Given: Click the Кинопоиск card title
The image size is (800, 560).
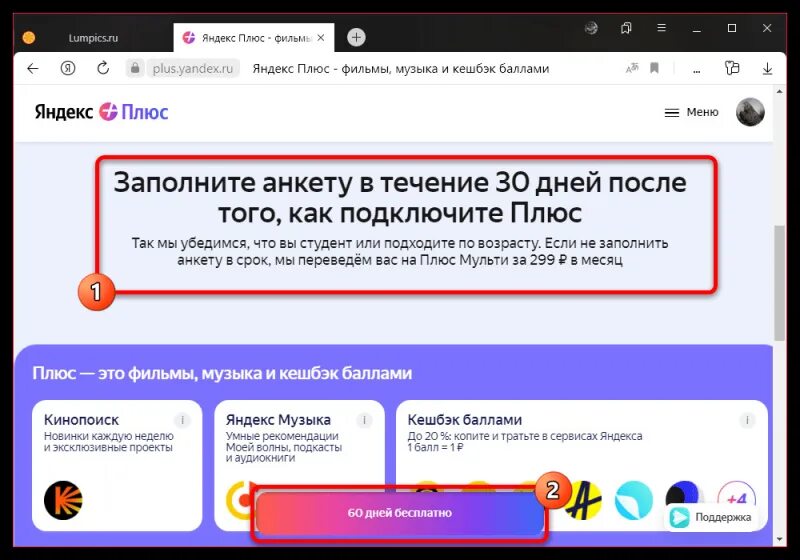Looking at the screenshot, I should (x=81, y=420).
